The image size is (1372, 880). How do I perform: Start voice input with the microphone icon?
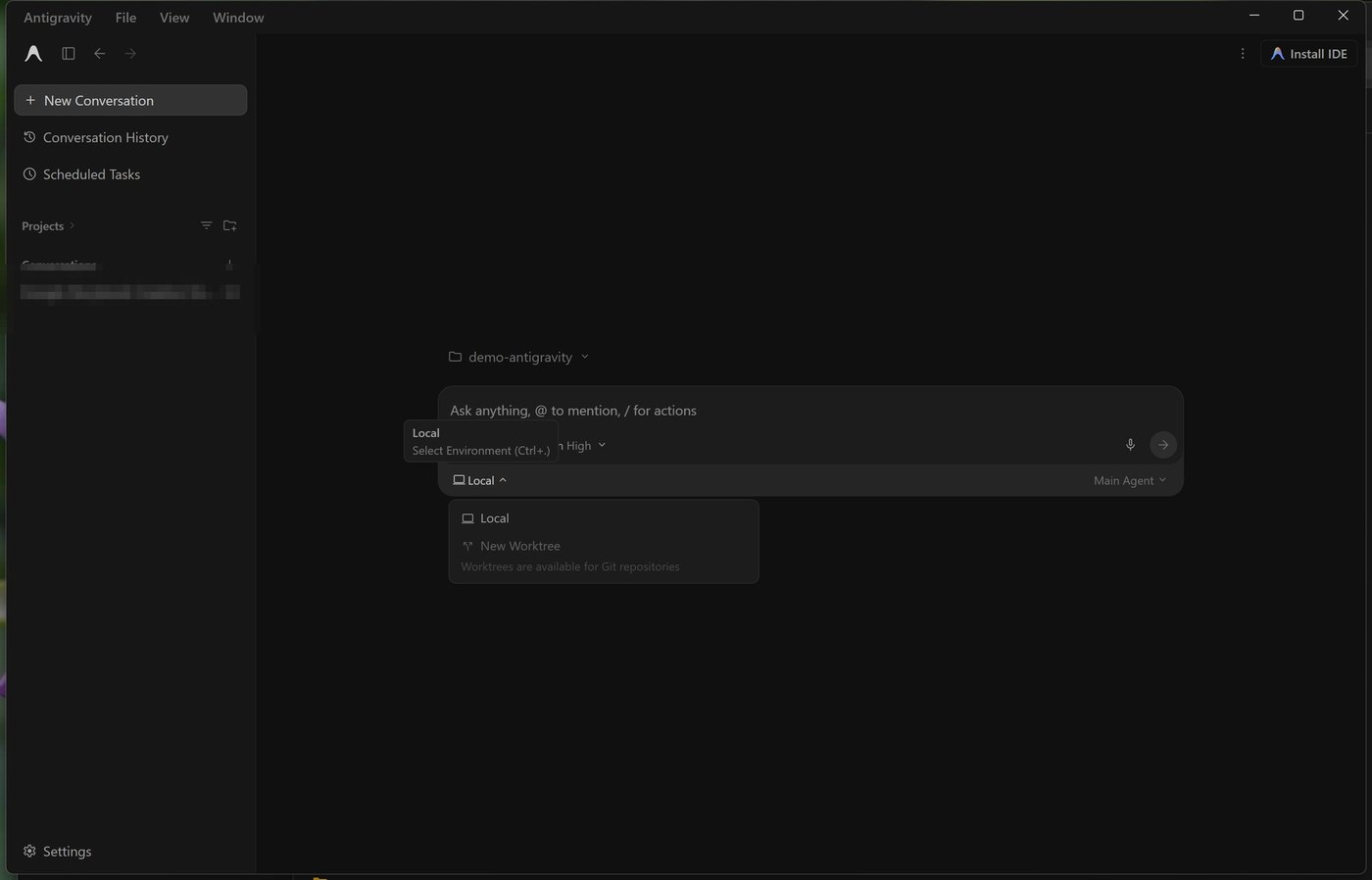[1130, 445]
